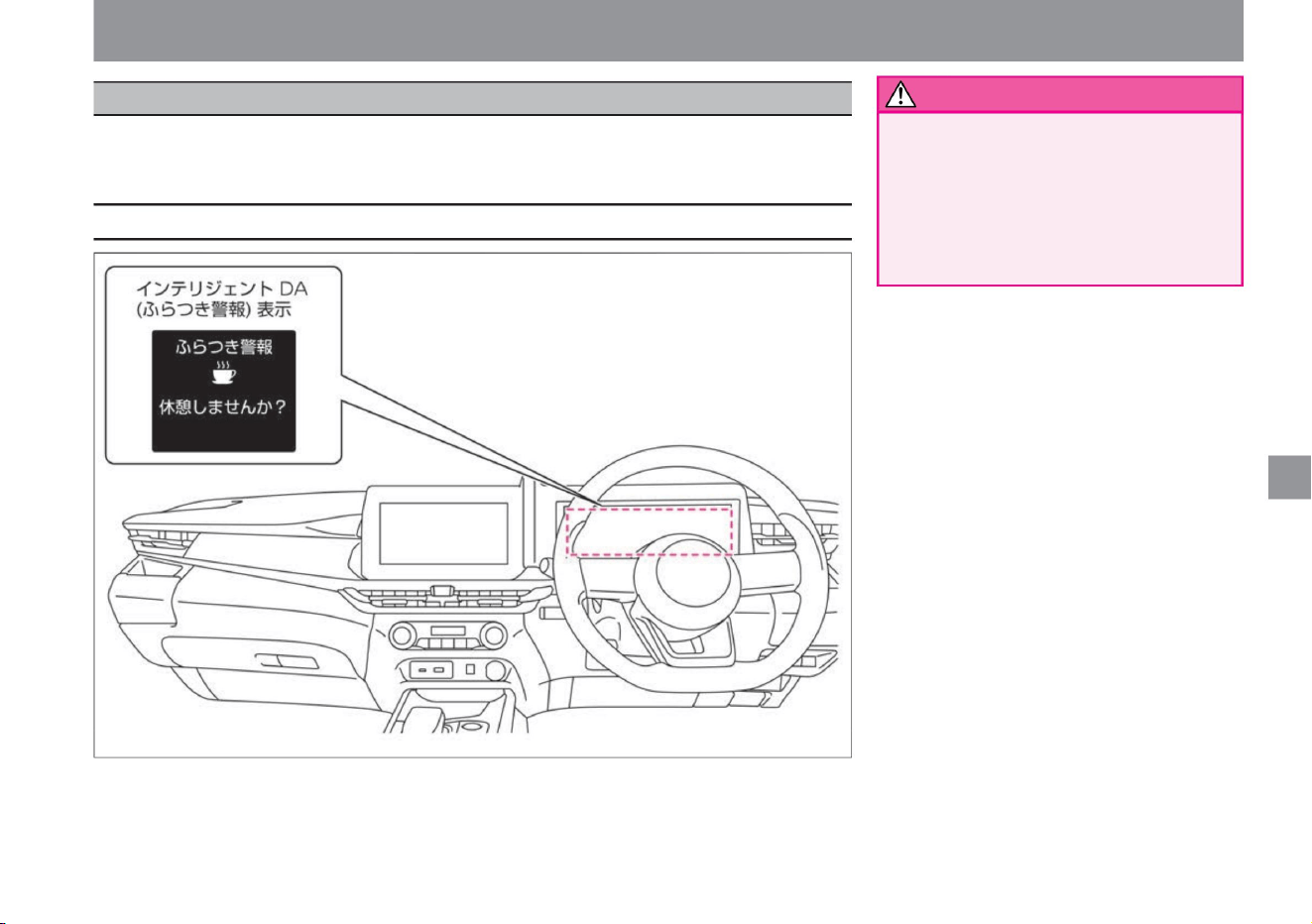This screenshot has width=1312, height=924.
Task: Click the center air vent row buttons
Action: pos(443,597)
